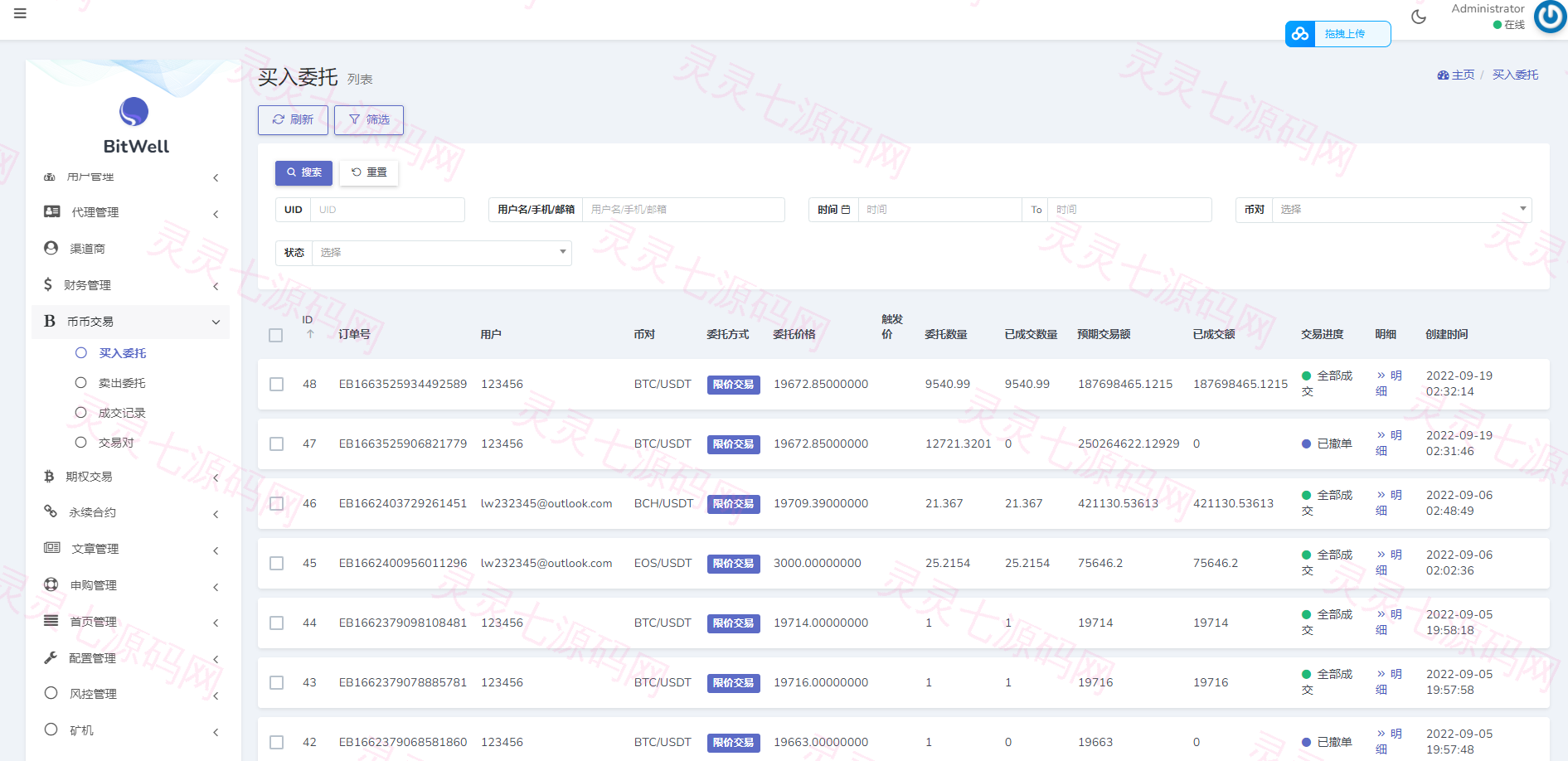Image resolution: width=1568 pixels, height=761 pixels.
Task: Open 卖出委托 in the sidebar
Action: coord(122,383)
